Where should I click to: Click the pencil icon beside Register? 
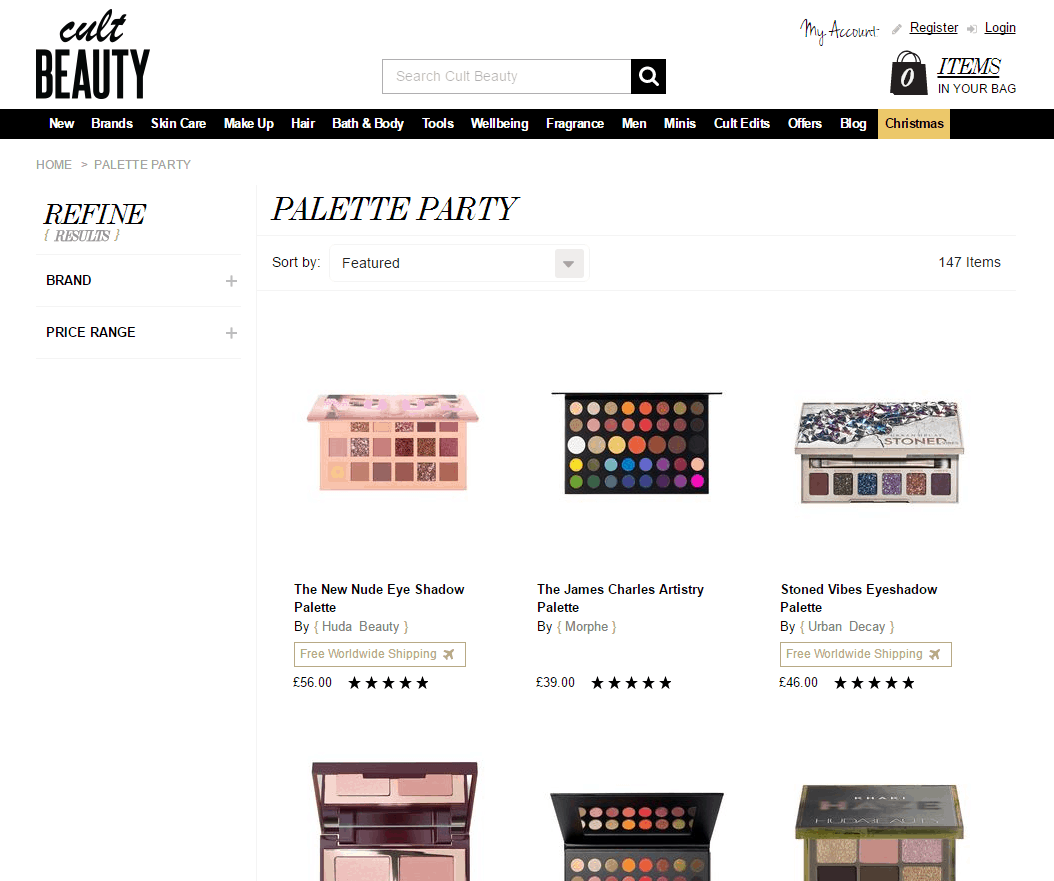(x=897, y=29)
